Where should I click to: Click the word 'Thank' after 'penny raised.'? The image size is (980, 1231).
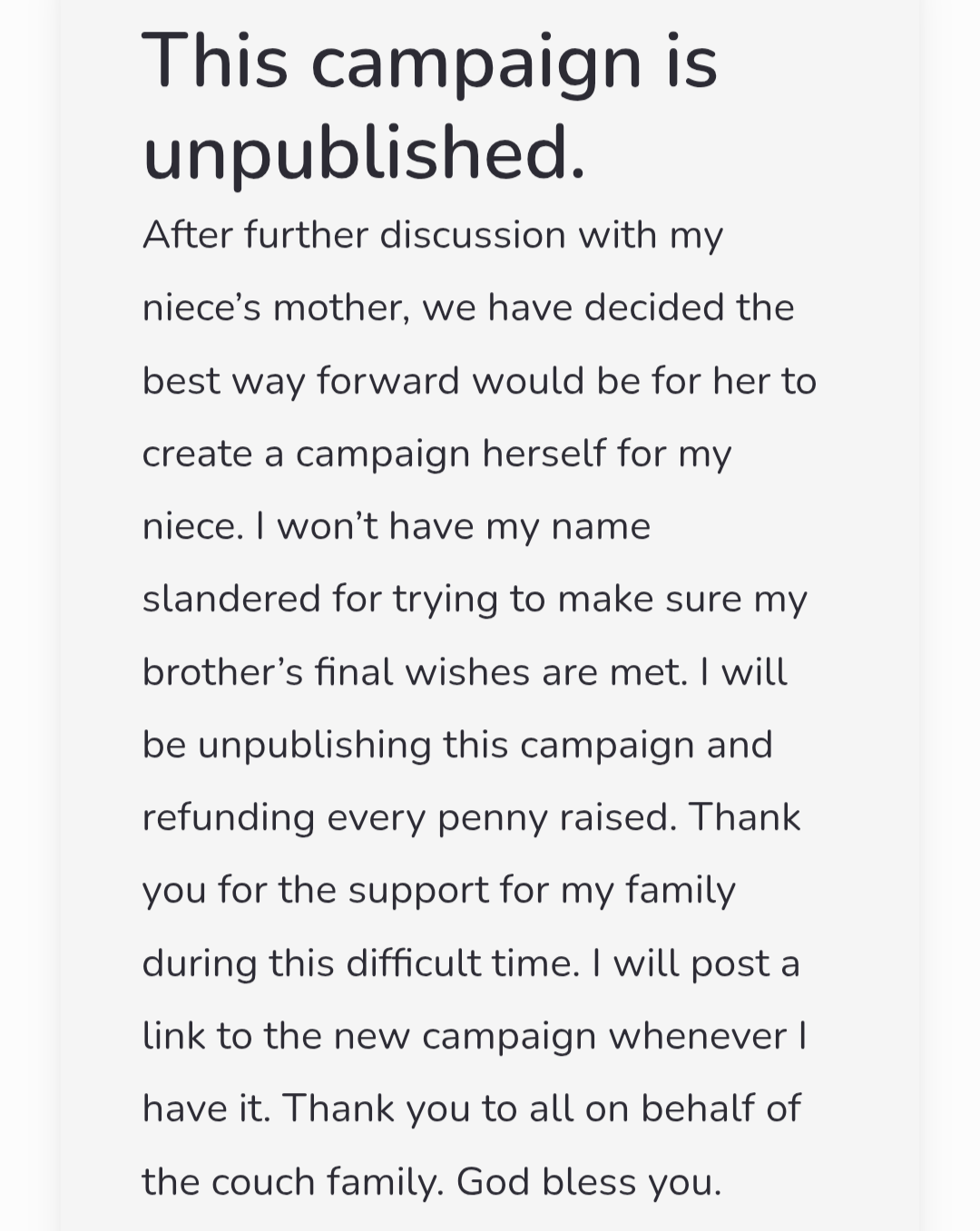(745, 818)
